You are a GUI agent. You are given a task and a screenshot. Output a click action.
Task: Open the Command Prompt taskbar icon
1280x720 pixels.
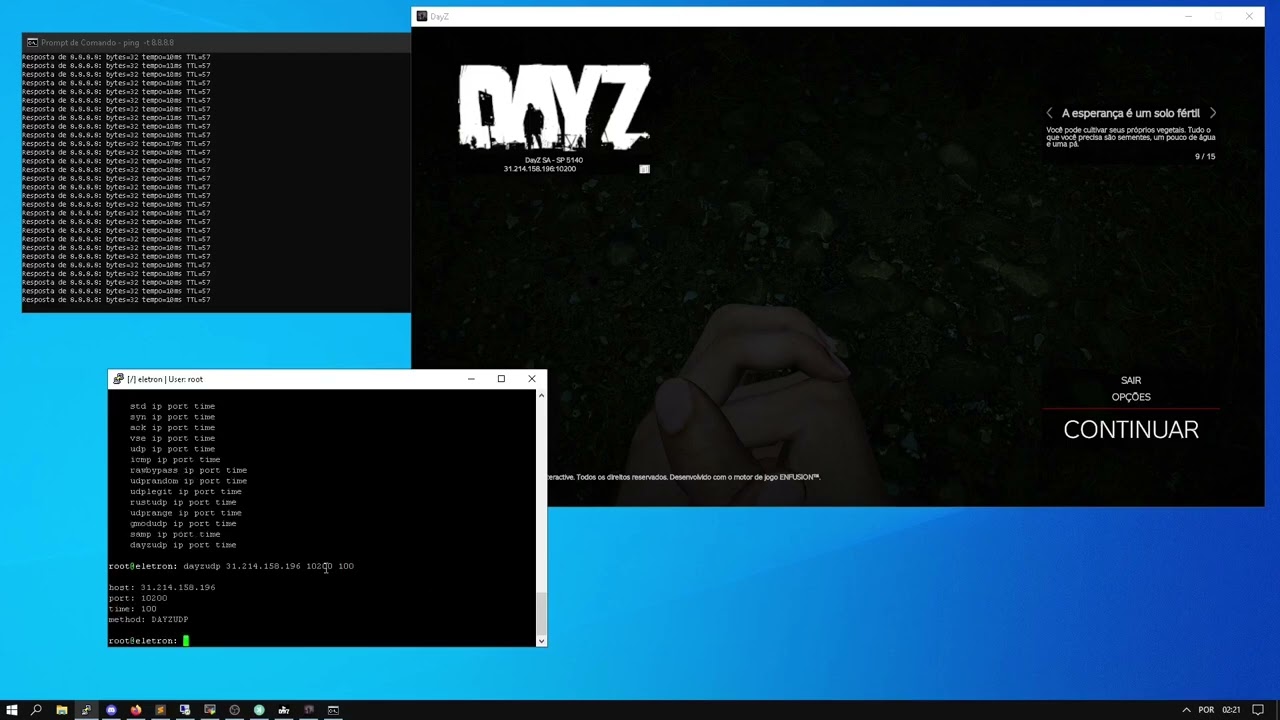333,710
